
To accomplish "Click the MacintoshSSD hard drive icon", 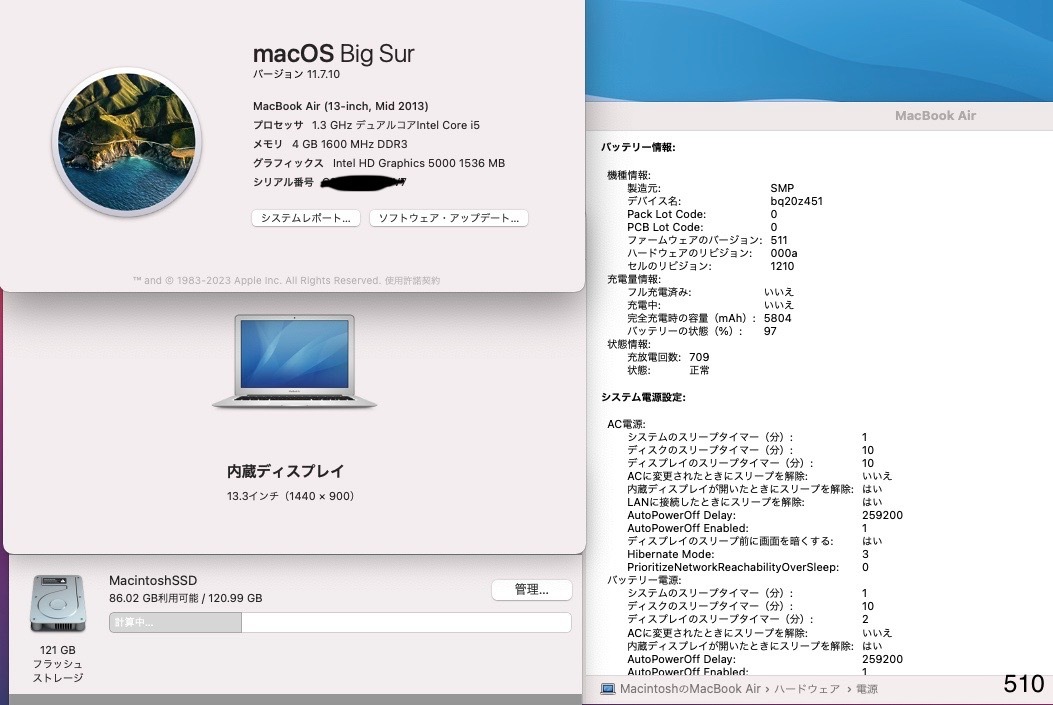I will pos(58,603).
